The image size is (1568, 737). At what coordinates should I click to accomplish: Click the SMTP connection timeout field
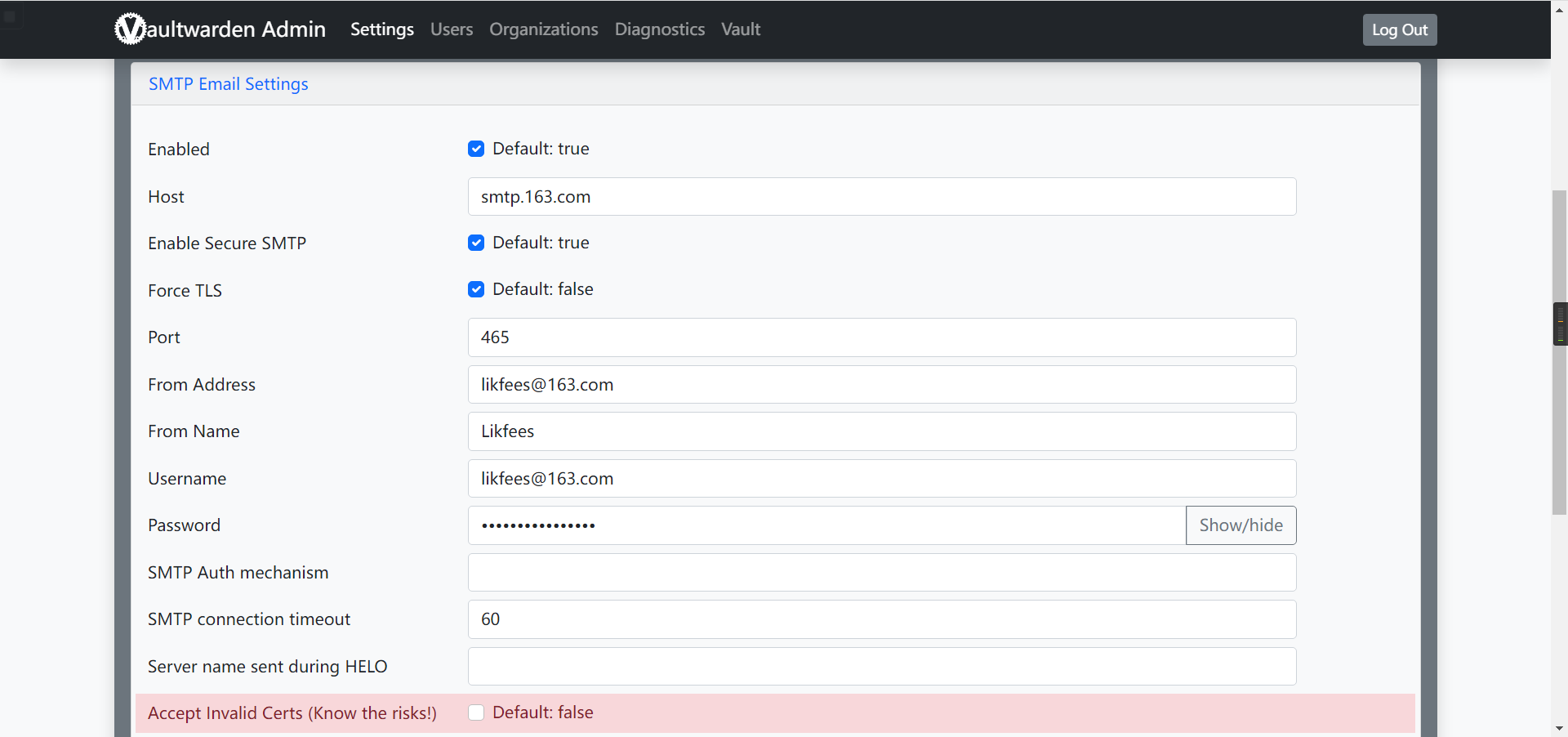[x=881, y=619]
